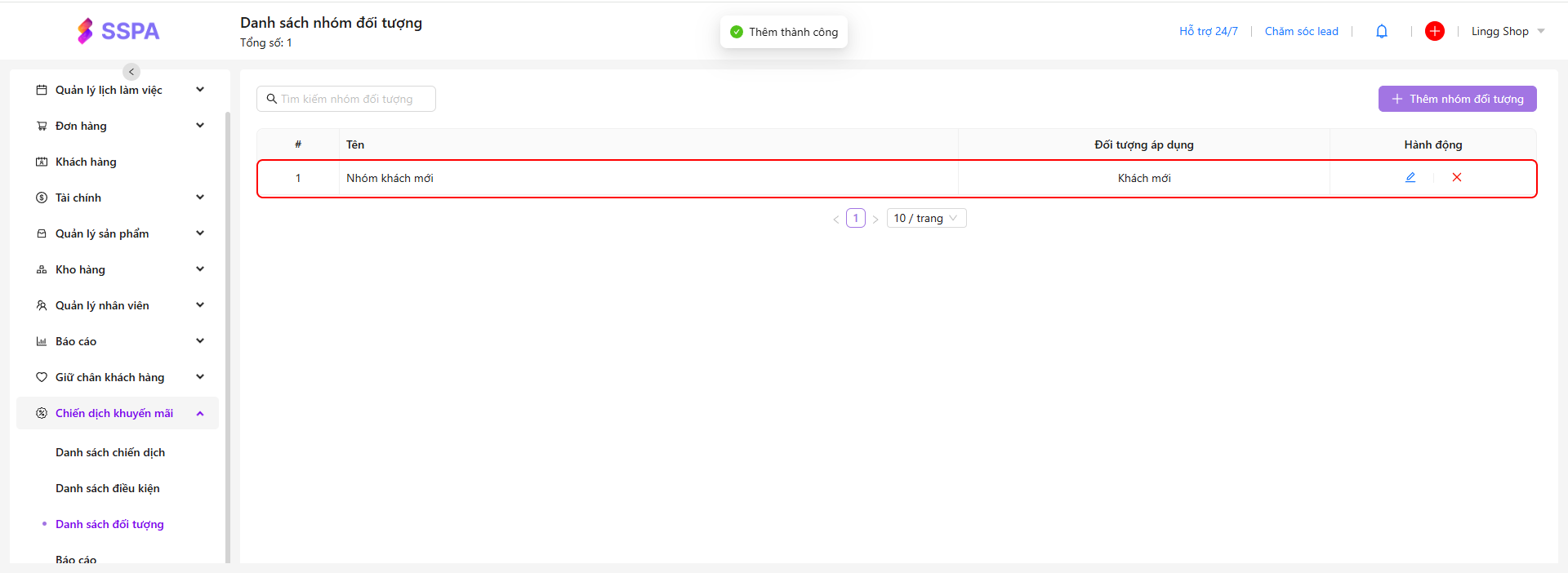Click the search magnifier icon
This screenshot has width=1568, height=573.
pos(272,99)
